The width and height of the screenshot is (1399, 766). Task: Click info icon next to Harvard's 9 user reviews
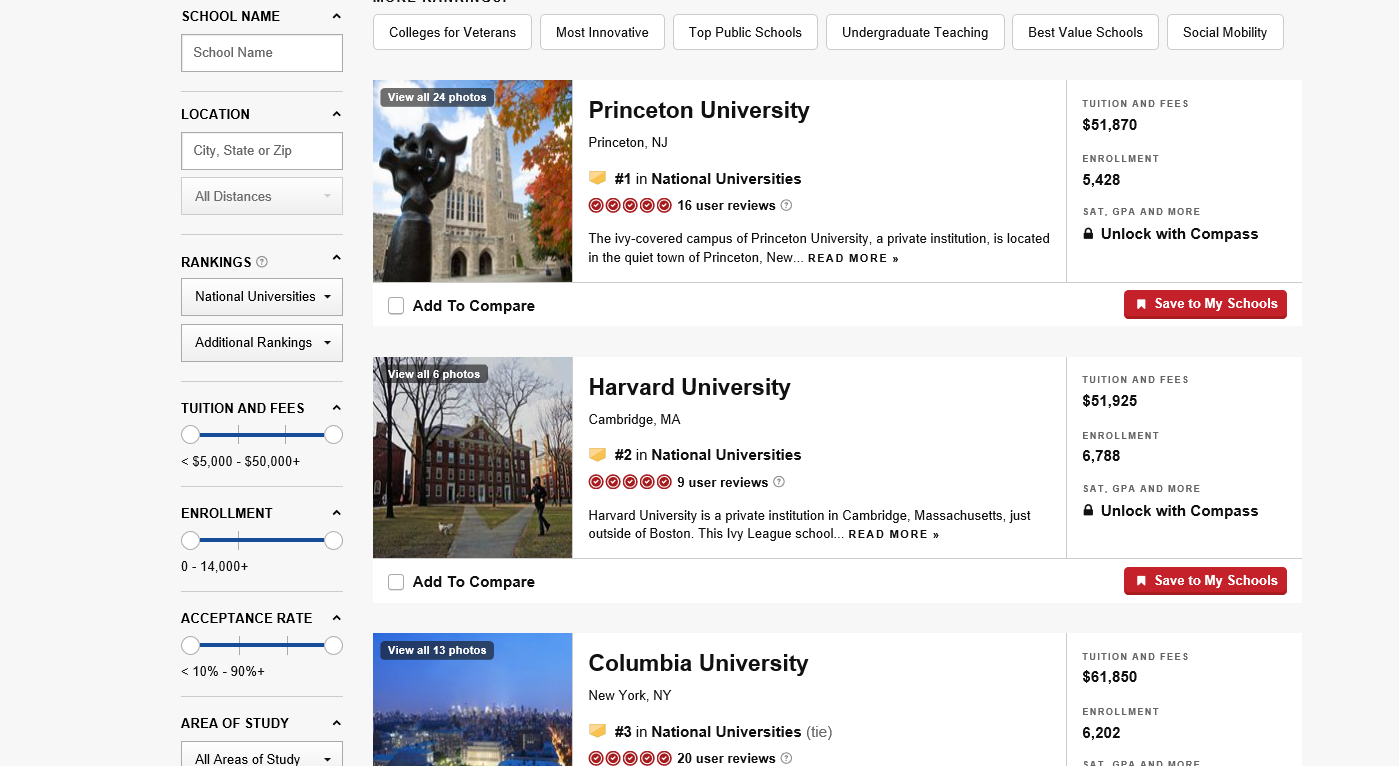[779, 482]
